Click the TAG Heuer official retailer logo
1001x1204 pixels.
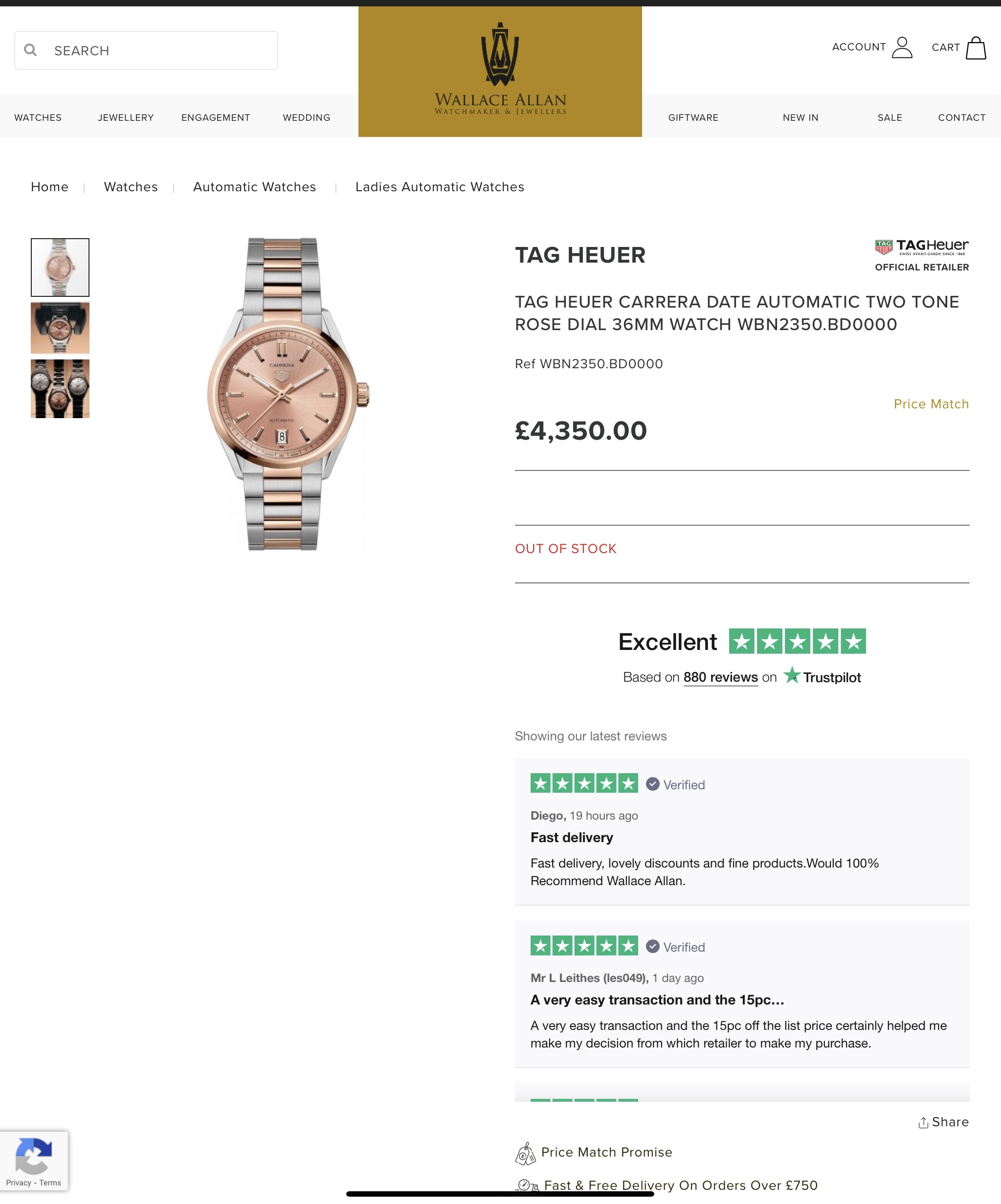click(922, 255)
